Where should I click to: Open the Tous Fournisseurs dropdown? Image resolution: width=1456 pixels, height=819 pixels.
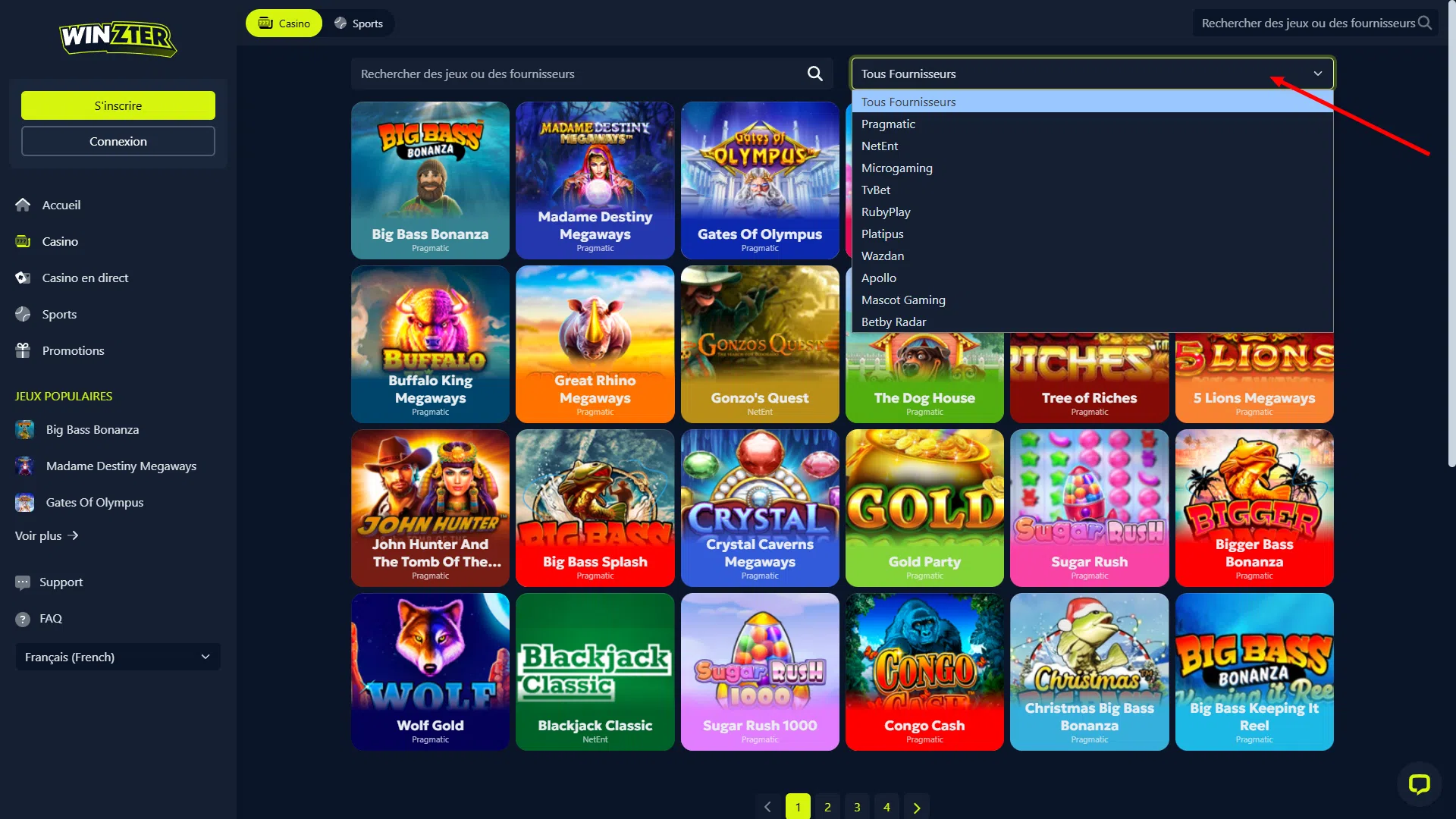(1093, 74)
